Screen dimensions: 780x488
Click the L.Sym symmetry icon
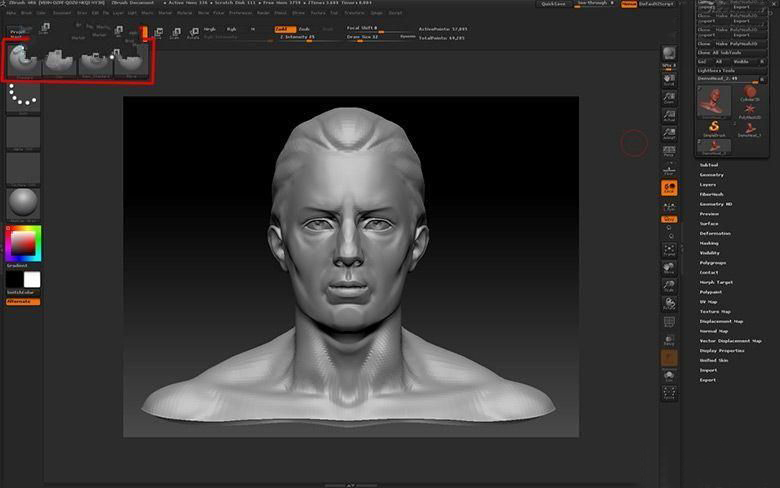[x=669, y=206]
